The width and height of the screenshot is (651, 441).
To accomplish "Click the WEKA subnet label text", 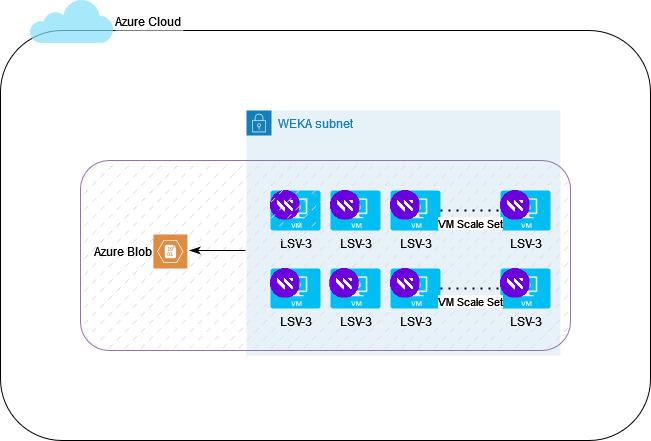I will (x=316, y=124).
